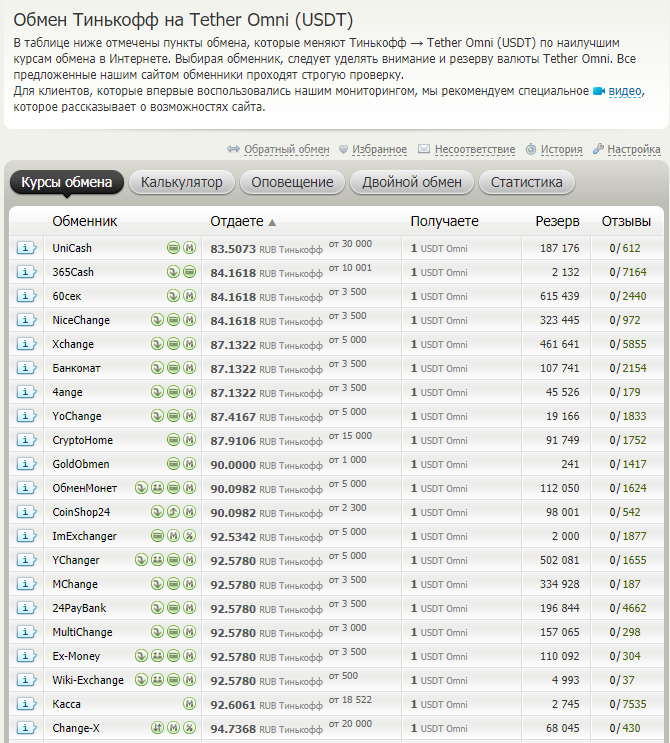Open the Статистика tab
This screenshot has height=743, width=670.
527,182
